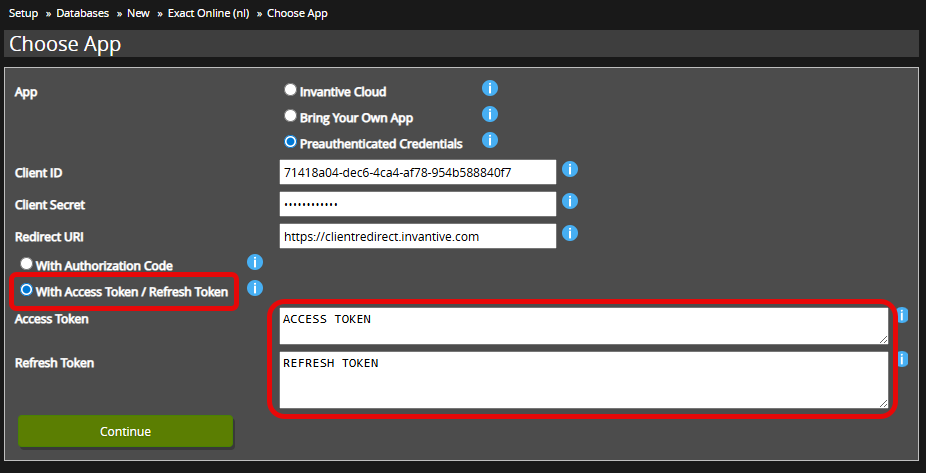Image resolution: width=926 pixels, height=473 pixels.
Task: Click inside the Refresh Token text area
Action: (x=583, y=379)
